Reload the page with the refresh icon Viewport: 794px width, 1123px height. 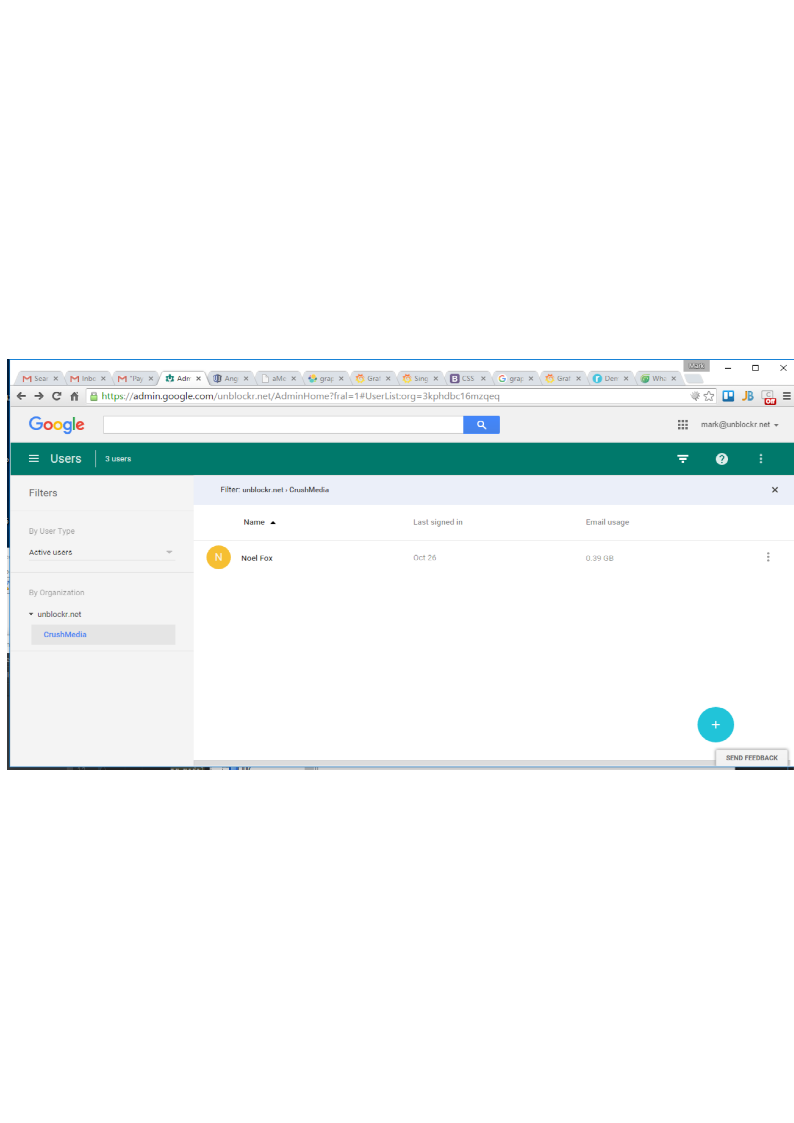(57, 396)
